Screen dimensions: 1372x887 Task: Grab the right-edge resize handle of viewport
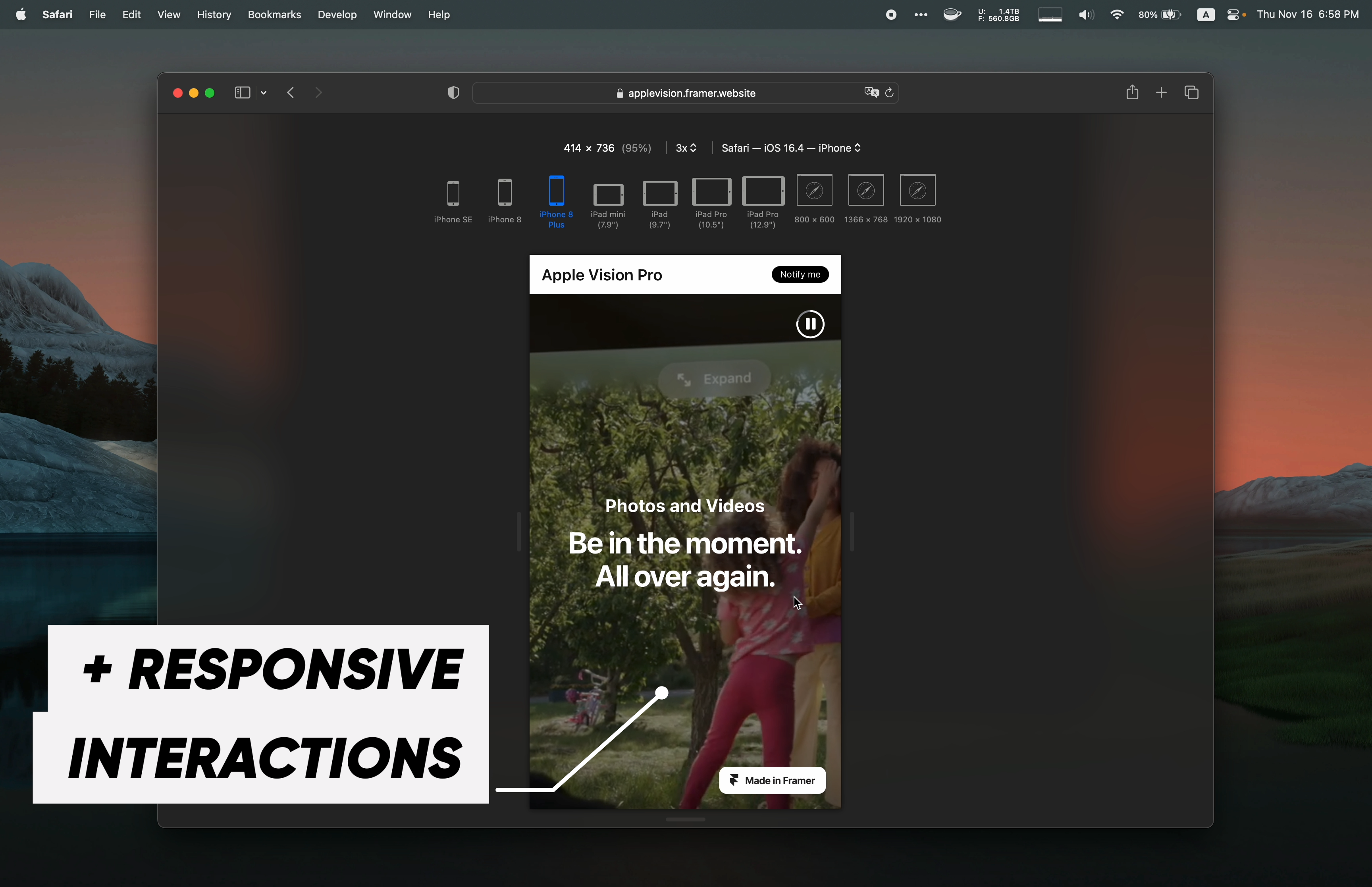point(852,532)
